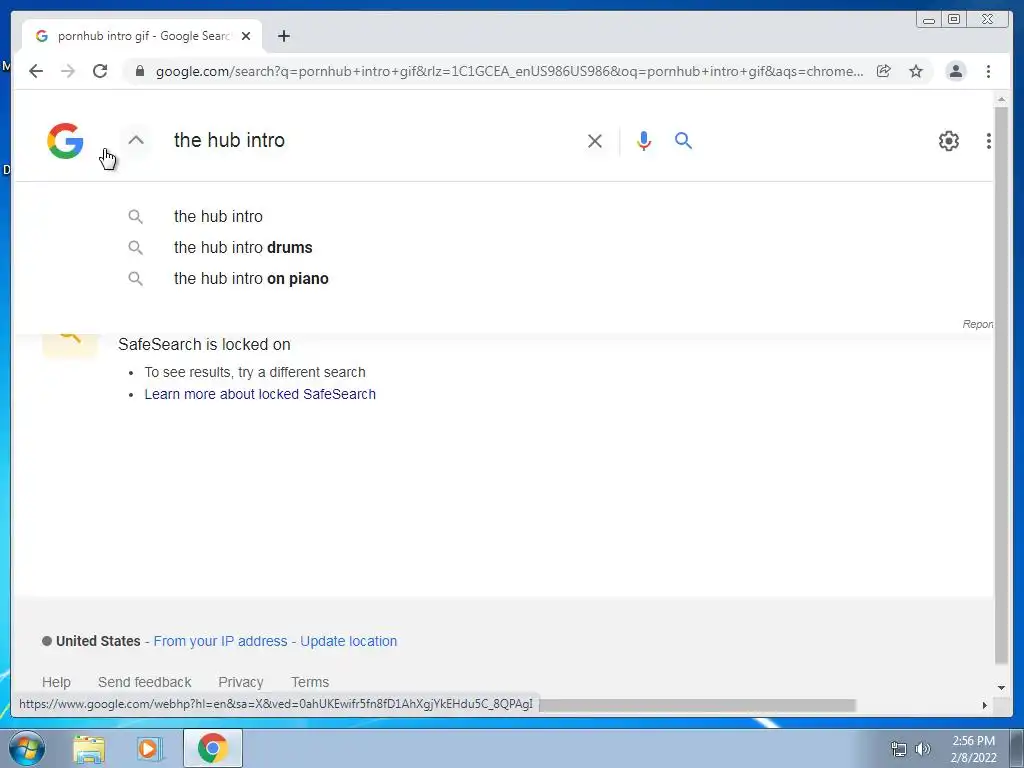Click scroll down arrow on vertical scrollbar
Image resolution: width=1024 pixels, height=768 pixels.
tap(1001, 687)
